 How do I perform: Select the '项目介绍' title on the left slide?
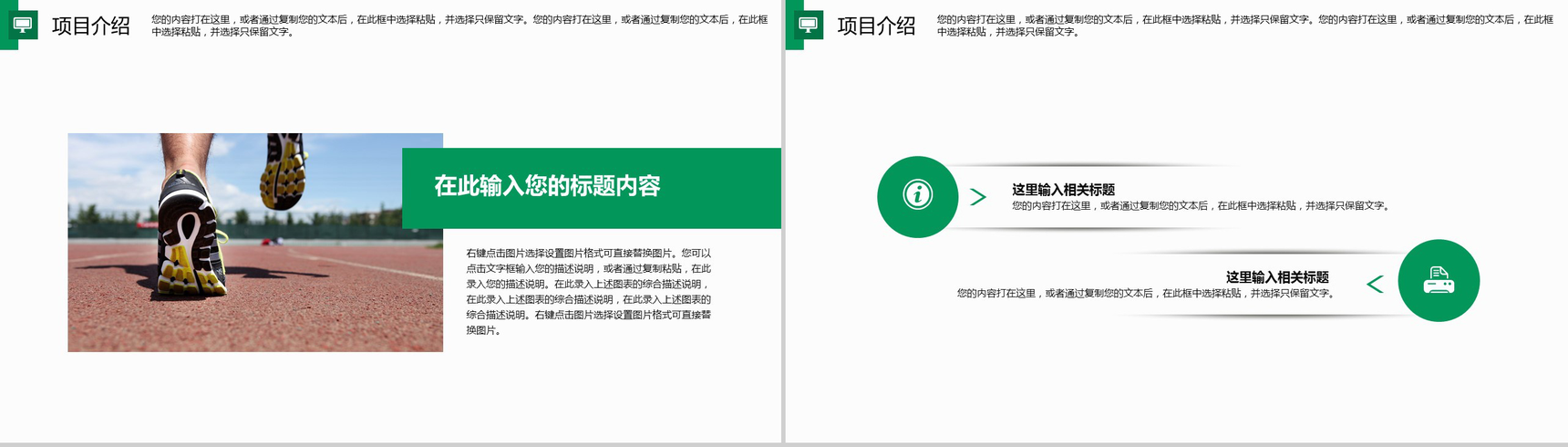(x=91, y=26)
